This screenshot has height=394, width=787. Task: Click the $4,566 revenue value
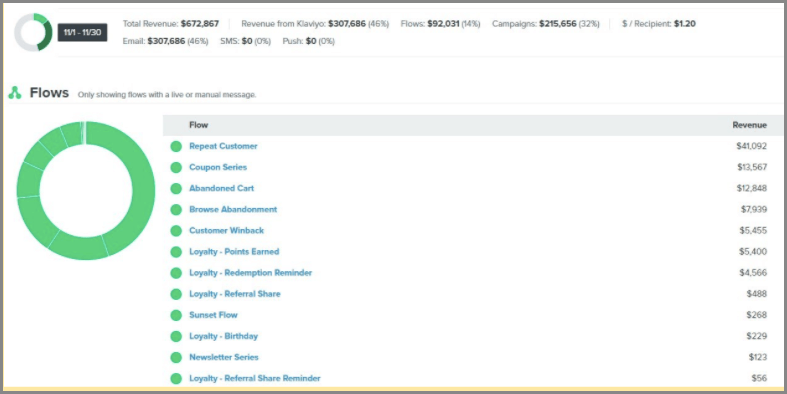pyautogui.click(x=753, y=273)
